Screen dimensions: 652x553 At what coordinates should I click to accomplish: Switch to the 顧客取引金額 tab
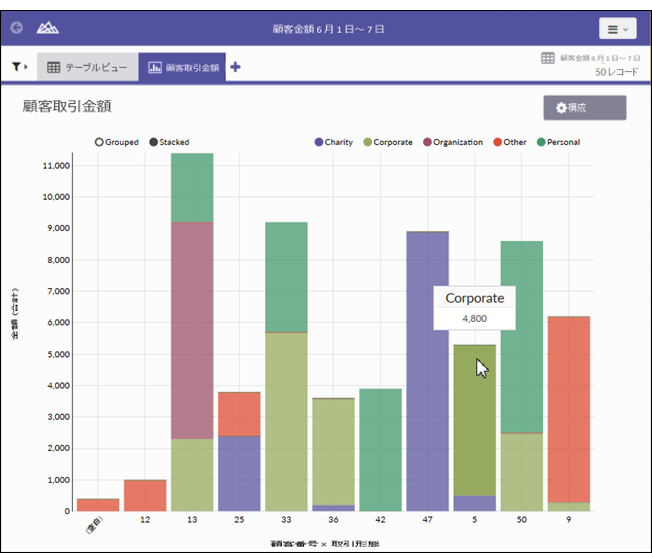(182, 67)
